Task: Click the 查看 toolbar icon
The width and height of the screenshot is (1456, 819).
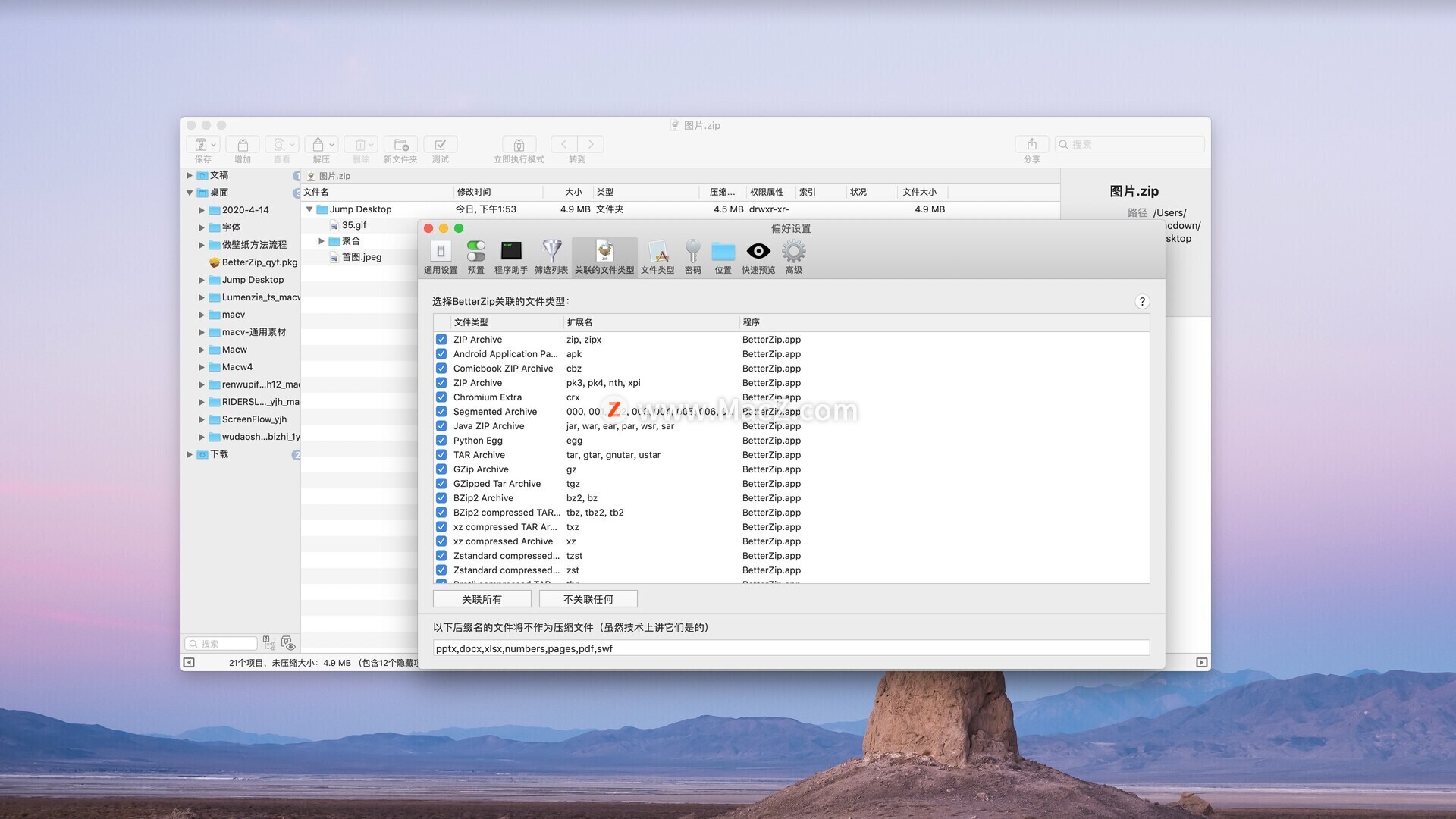Action: tap(282, 145)
